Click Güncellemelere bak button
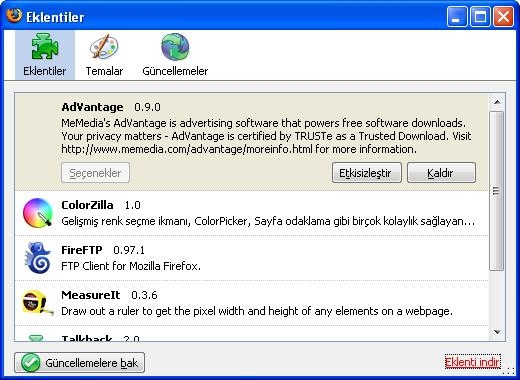Viewport: 520px width, 380px height. (79, 363)
